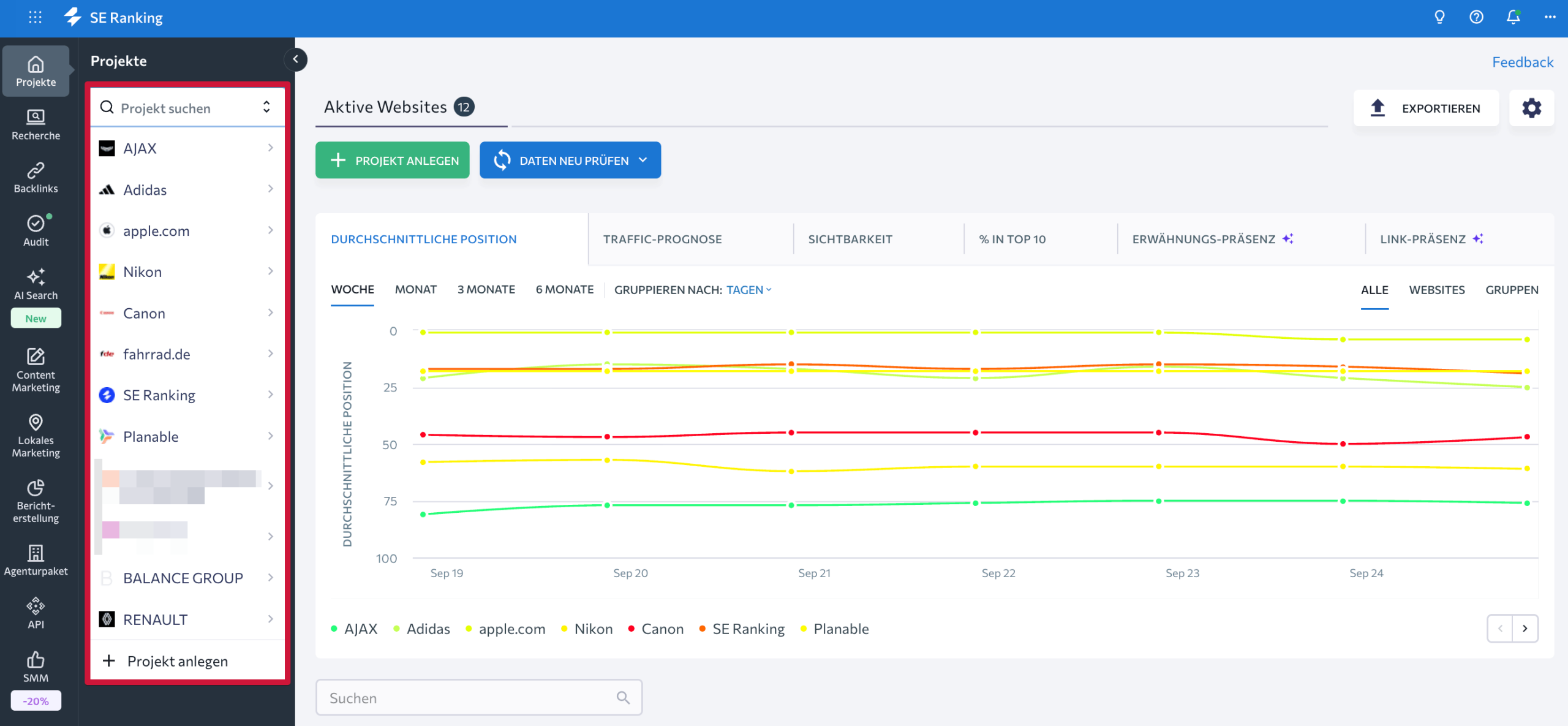Filter the chart by Websites
The image size is (1568, 726).
pyautogui.click(x=1436, y=290)
